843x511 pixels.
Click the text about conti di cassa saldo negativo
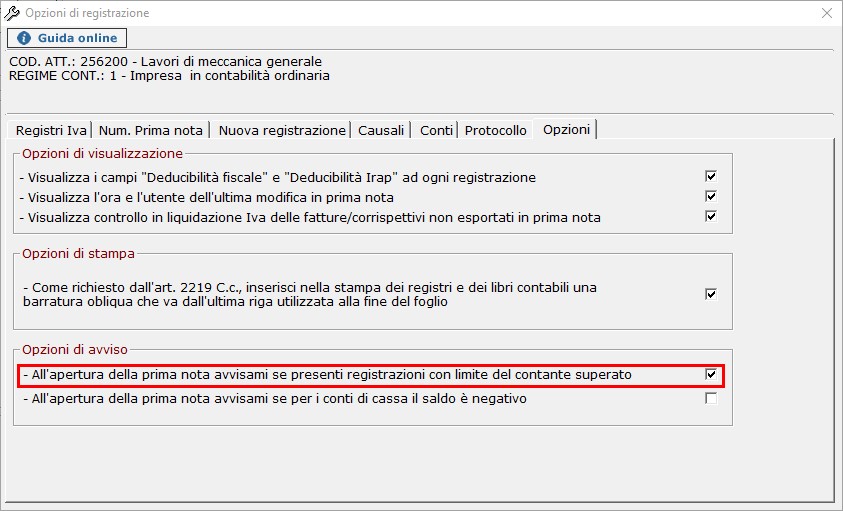[x=275, y=399]
